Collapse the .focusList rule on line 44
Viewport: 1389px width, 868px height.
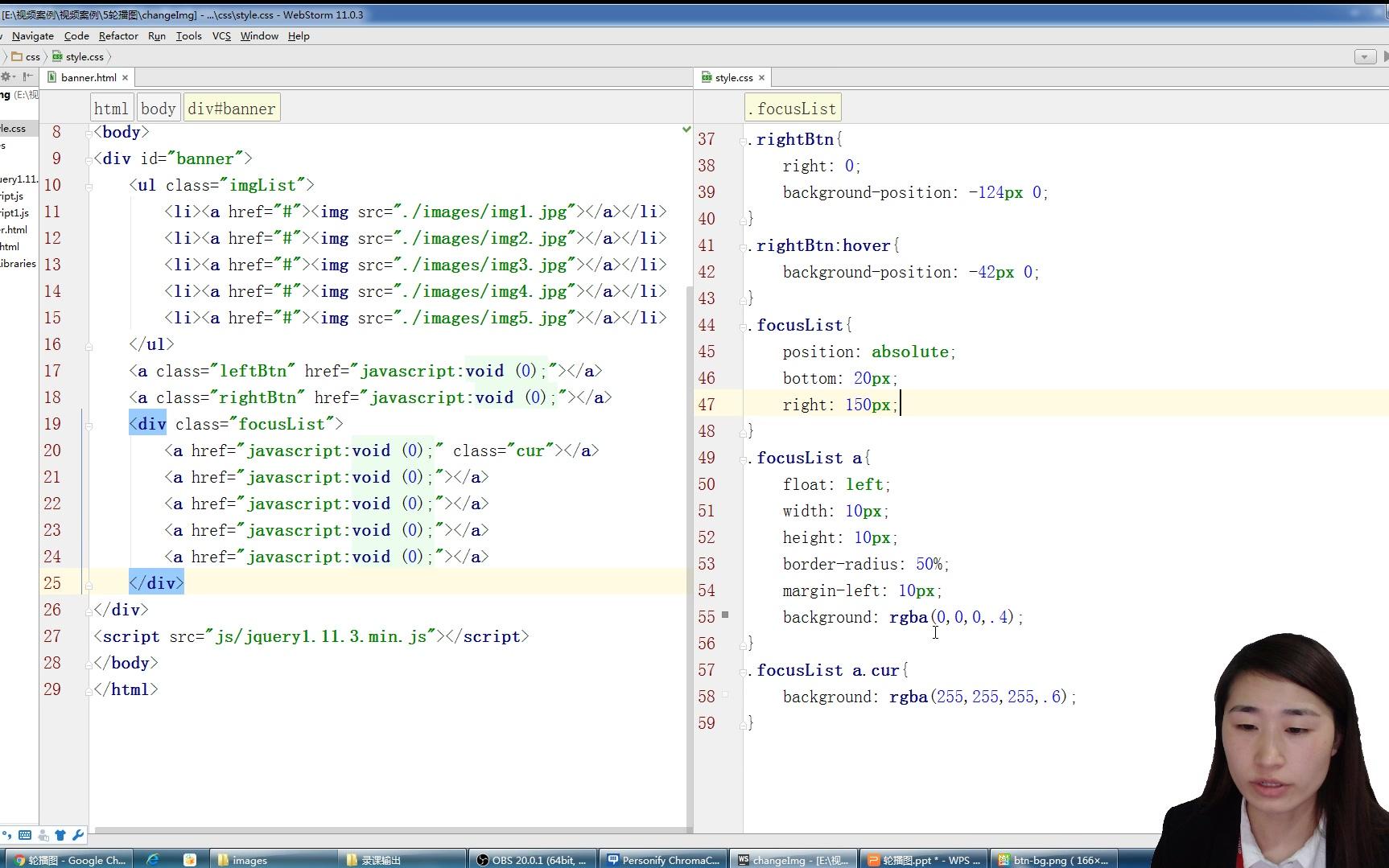point(743,326)
